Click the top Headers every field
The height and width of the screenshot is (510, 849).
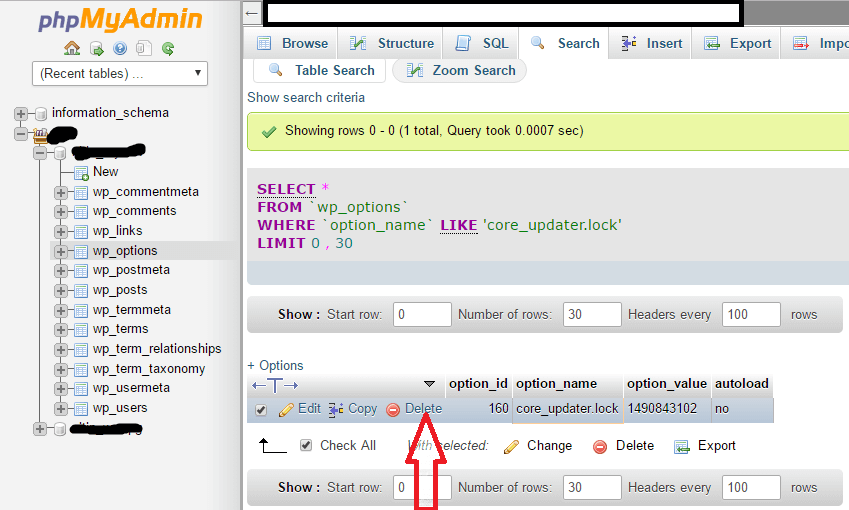(751, 315)
